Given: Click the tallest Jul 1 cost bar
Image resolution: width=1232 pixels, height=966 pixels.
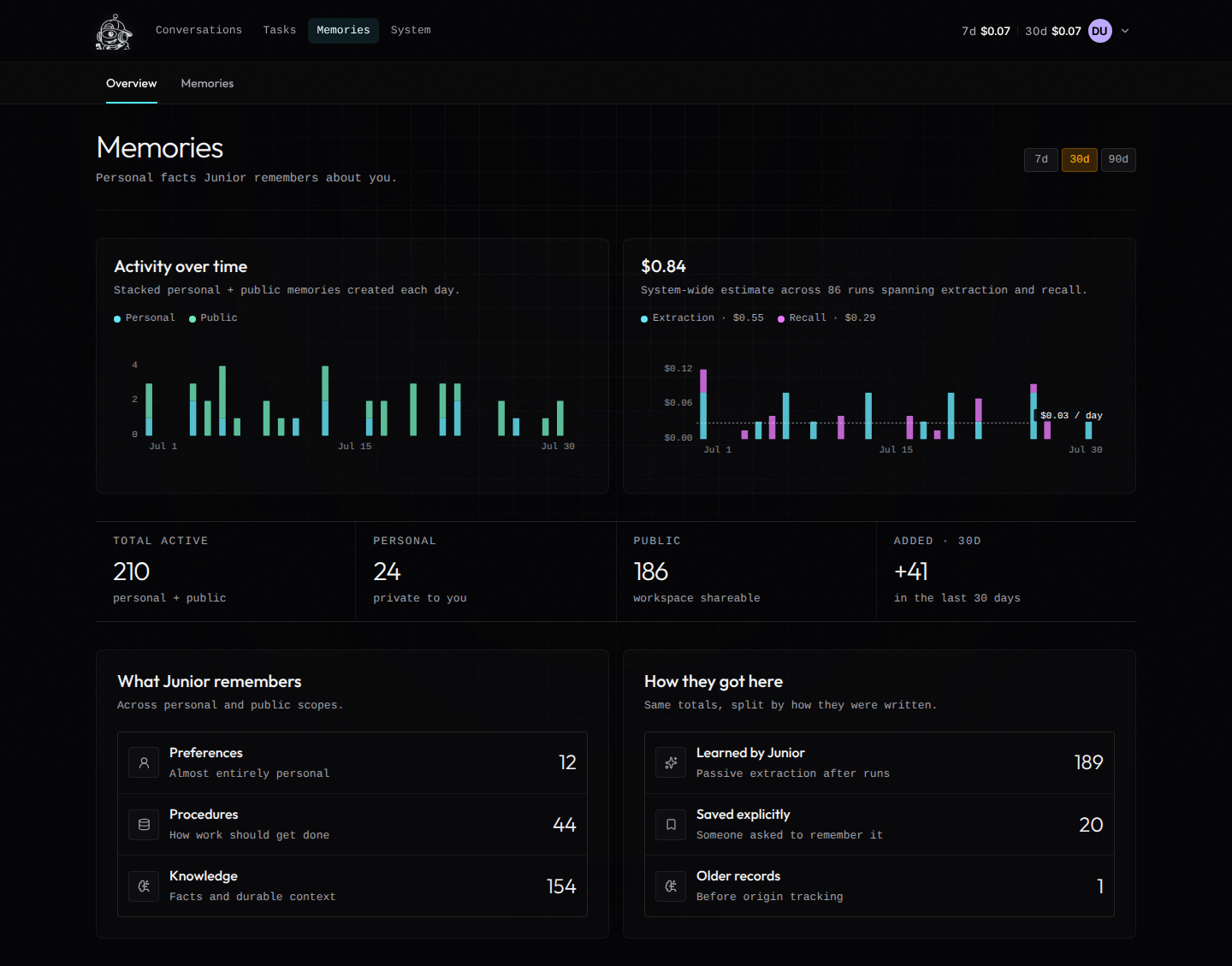Looking at the screenshot, I should point(703,404).
